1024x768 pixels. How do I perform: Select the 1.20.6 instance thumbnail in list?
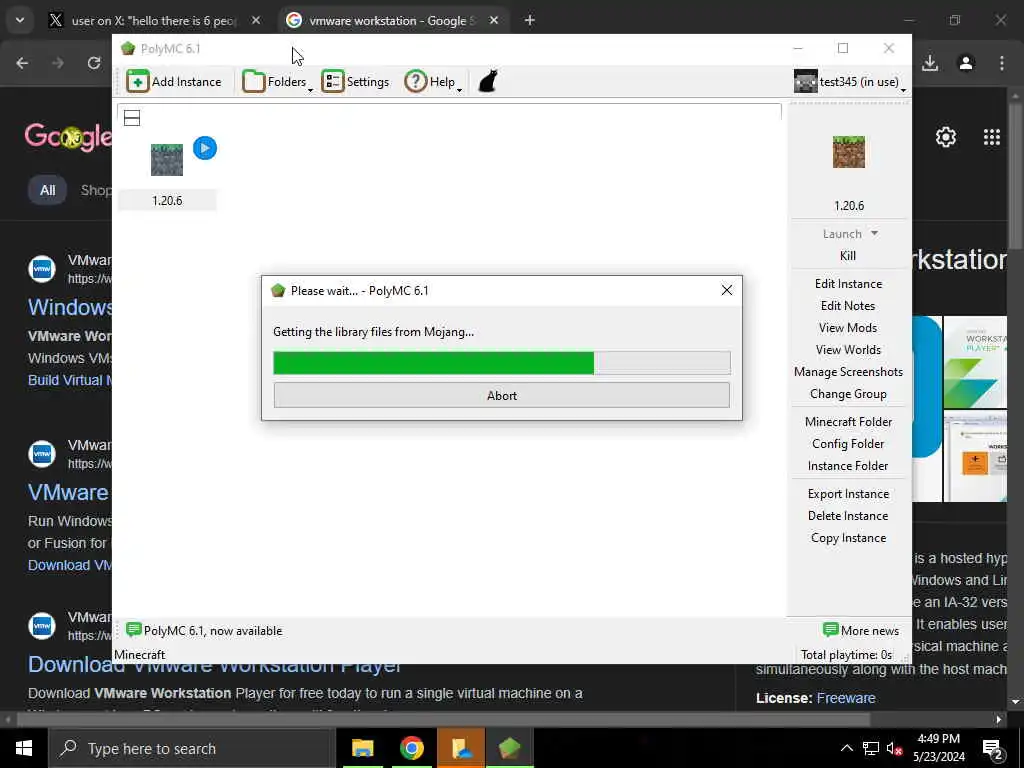click(167, 160)
